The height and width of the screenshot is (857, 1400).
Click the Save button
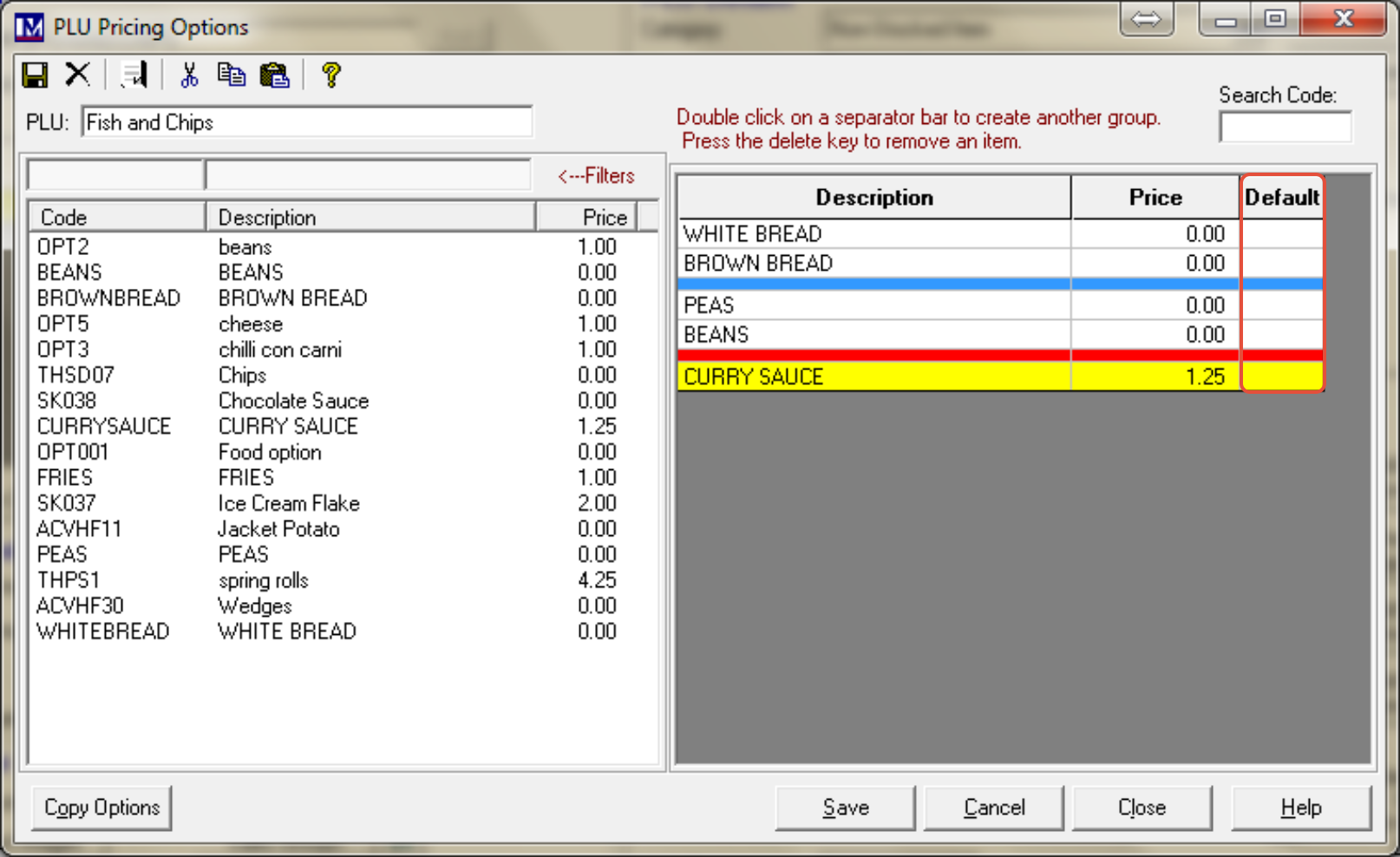click(x=846, y=808)
